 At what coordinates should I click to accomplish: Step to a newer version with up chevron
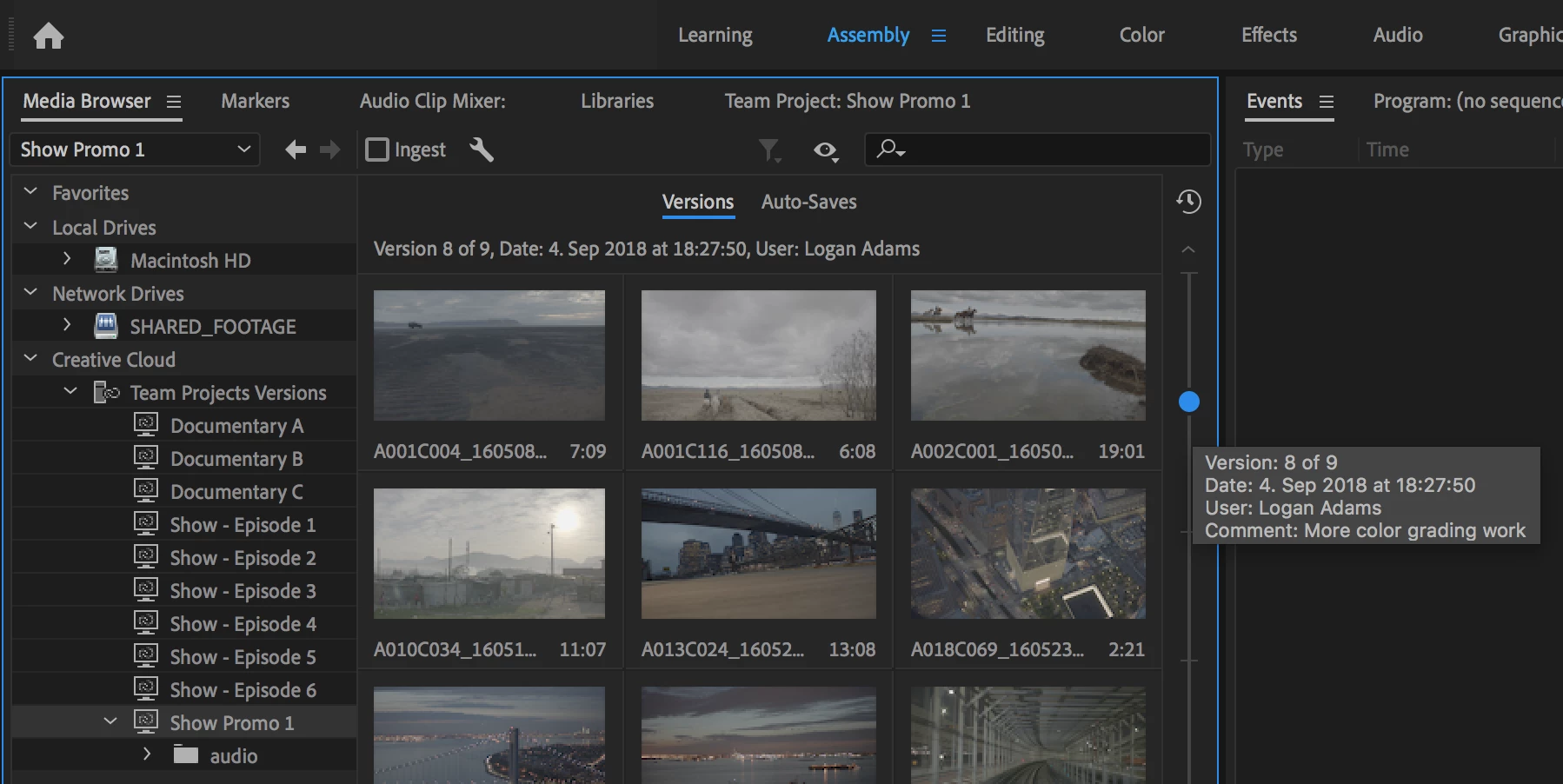1189,249
